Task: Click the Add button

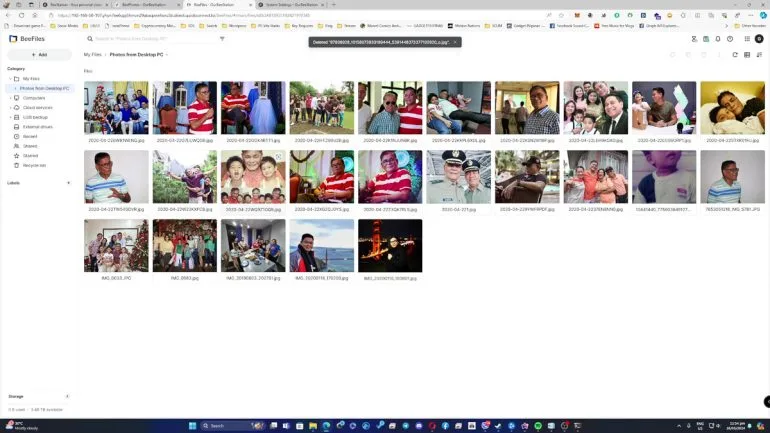Action: (39, 54)
